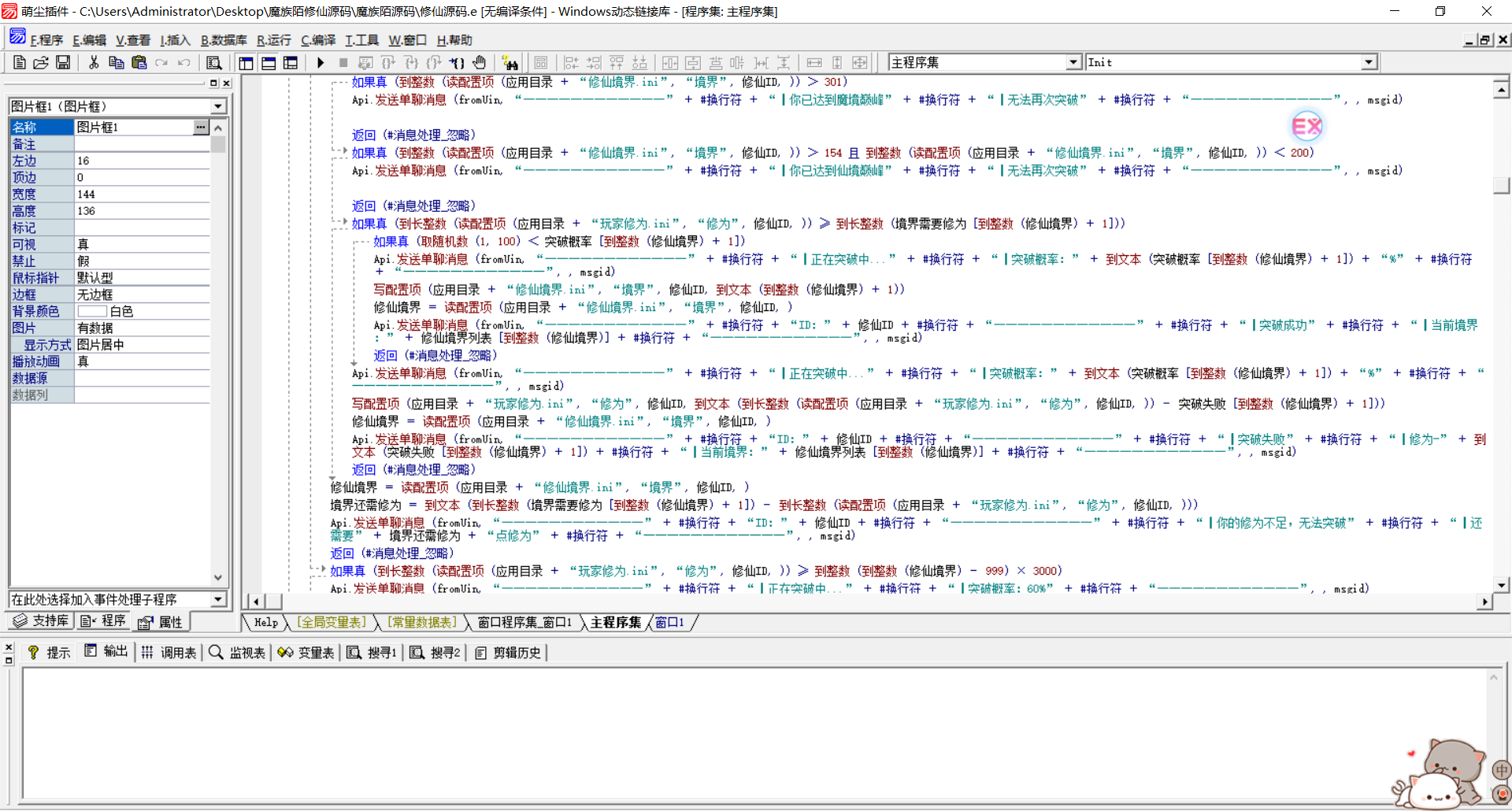This screenshot has height=811, width=1512.
Task: Click the binoculars find icon in toolbar
Action: pos(510,63)
